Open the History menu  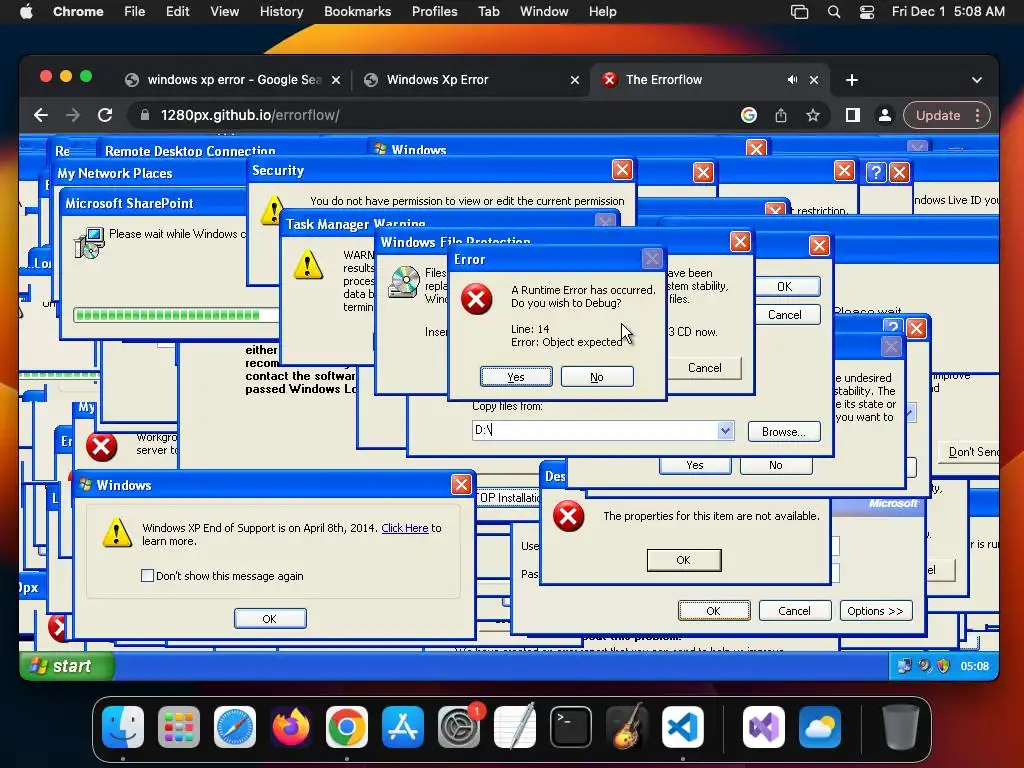(x=281, y=12)
